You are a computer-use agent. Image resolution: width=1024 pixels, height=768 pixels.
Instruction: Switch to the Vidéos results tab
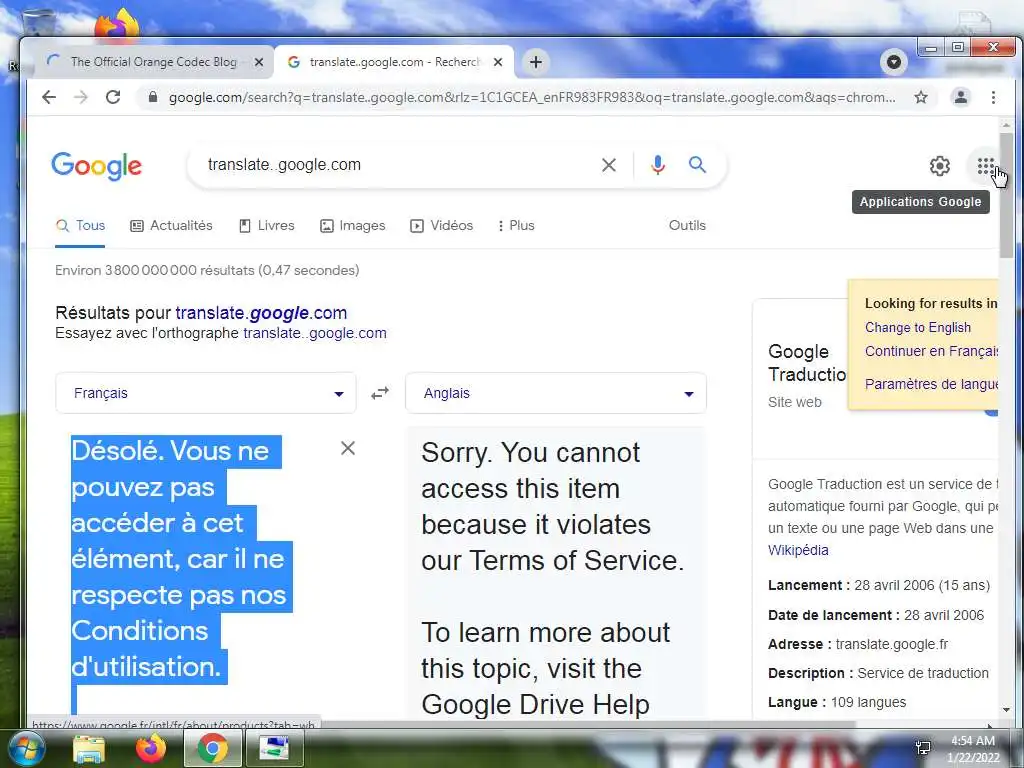(x=441, y=225)
